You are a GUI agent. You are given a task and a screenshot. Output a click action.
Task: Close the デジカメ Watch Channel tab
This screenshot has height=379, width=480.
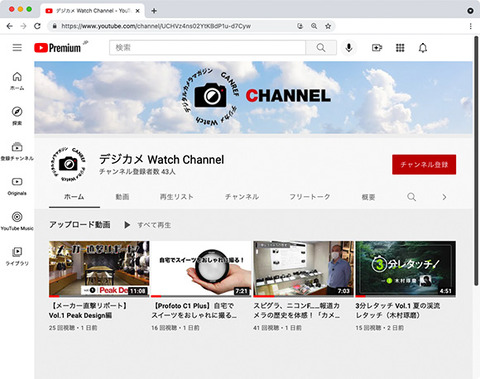(x=138, y=11)
